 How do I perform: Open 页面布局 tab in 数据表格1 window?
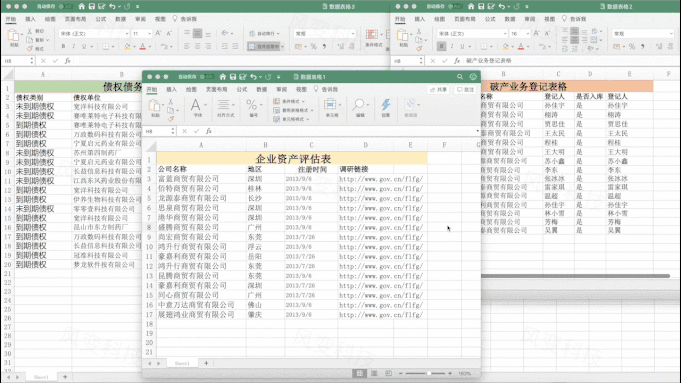click(216, 89)
